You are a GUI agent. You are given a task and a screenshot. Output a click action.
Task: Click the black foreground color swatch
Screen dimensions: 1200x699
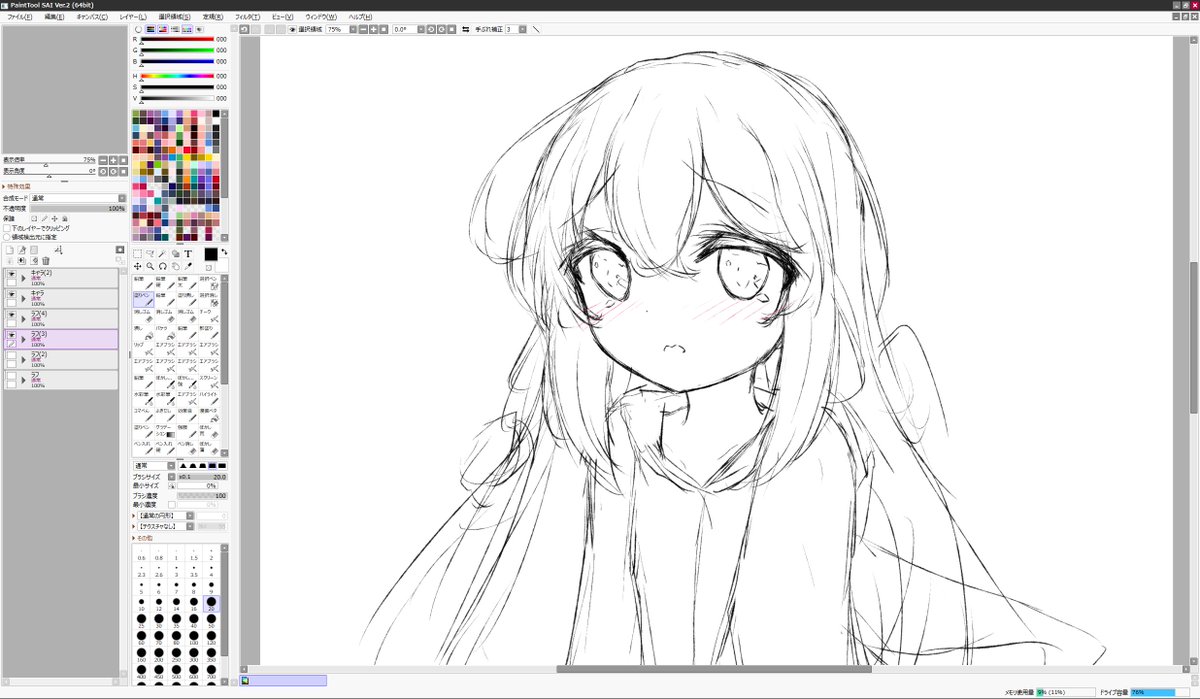pyautogui.click(x=211, y=254)
